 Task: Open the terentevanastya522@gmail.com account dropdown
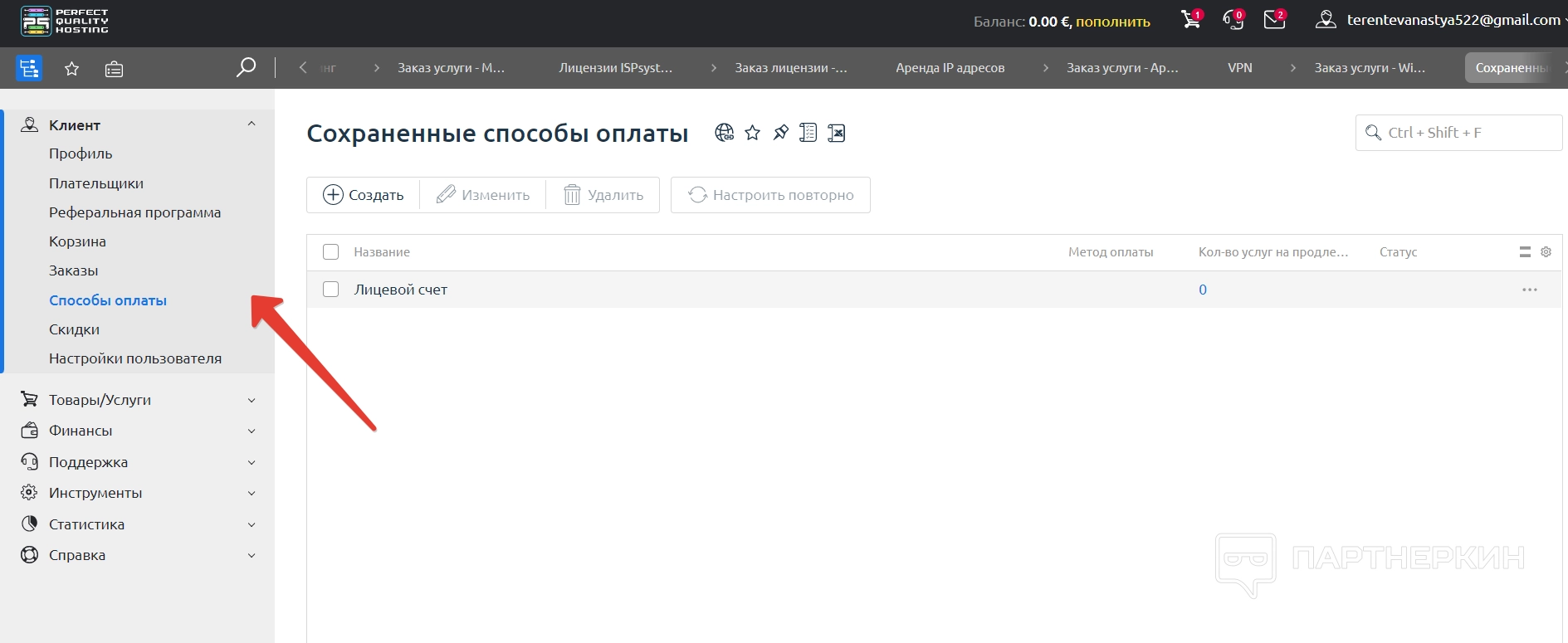(x=1453, y=20)
